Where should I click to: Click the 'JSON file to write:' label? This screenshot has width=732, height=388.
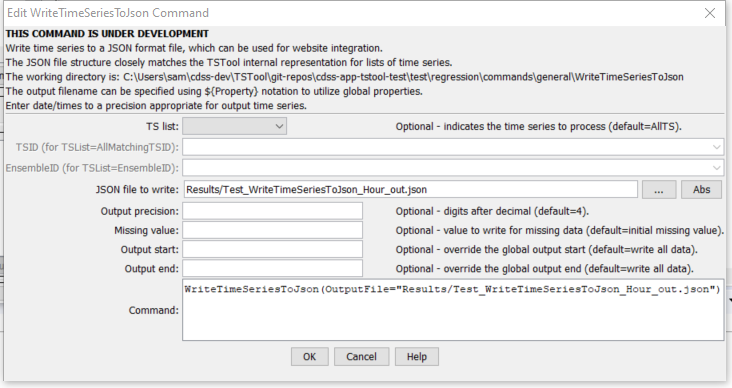[x=137, y=190]
